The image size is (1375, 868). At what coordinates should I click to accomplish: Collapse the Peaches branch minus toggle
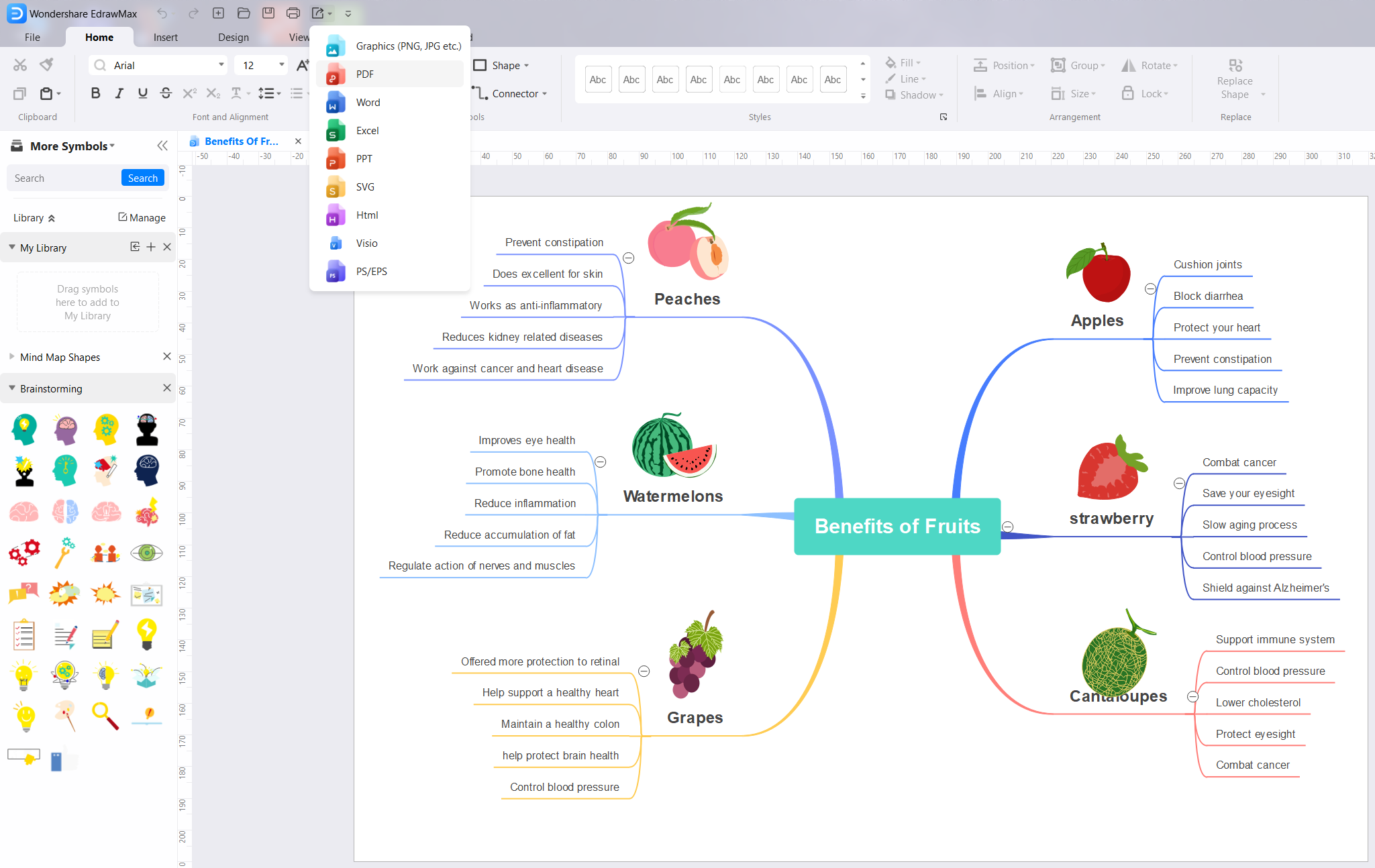[629, 258]
